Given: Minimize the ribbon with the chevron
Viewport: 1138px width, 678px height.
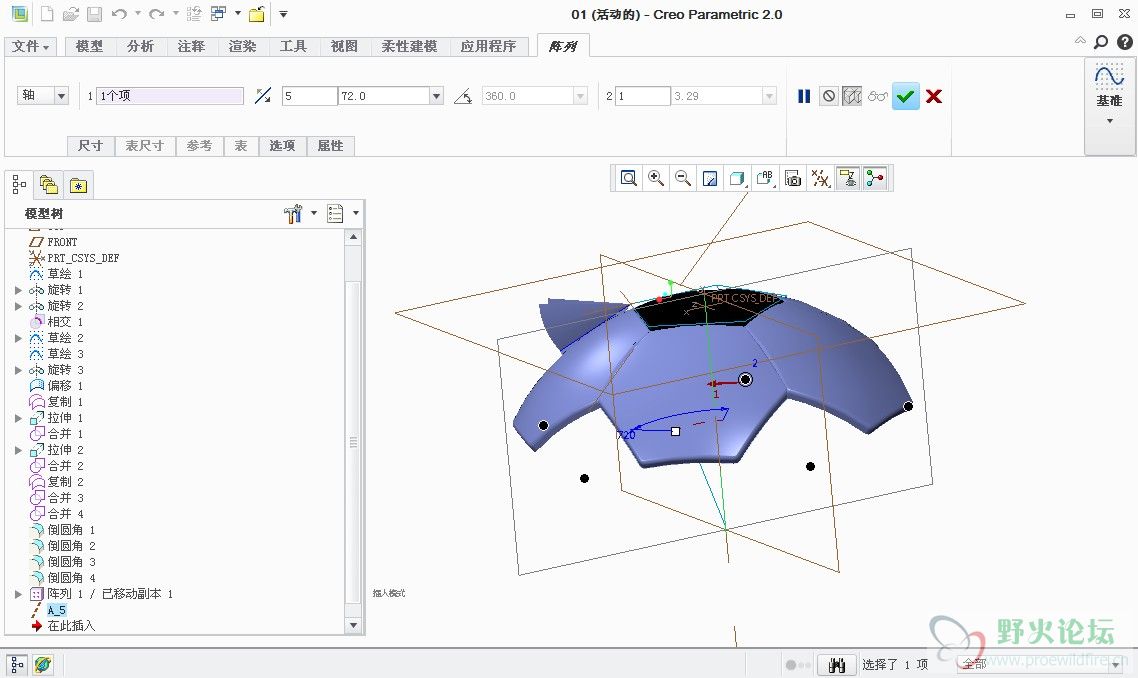Looking at the screenshot, I should [1080, 41].
